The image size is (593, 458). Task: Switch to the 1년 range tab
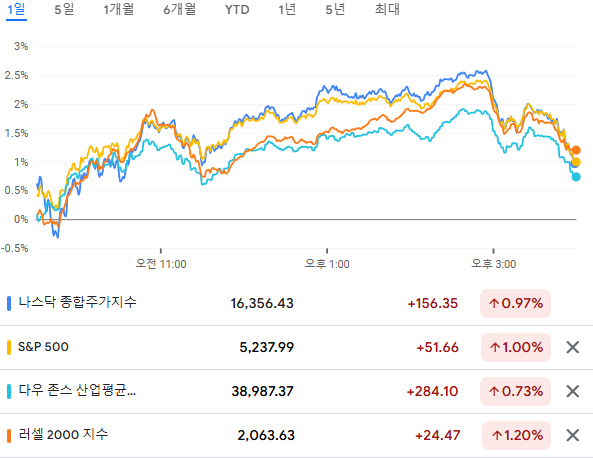(287, 9)
